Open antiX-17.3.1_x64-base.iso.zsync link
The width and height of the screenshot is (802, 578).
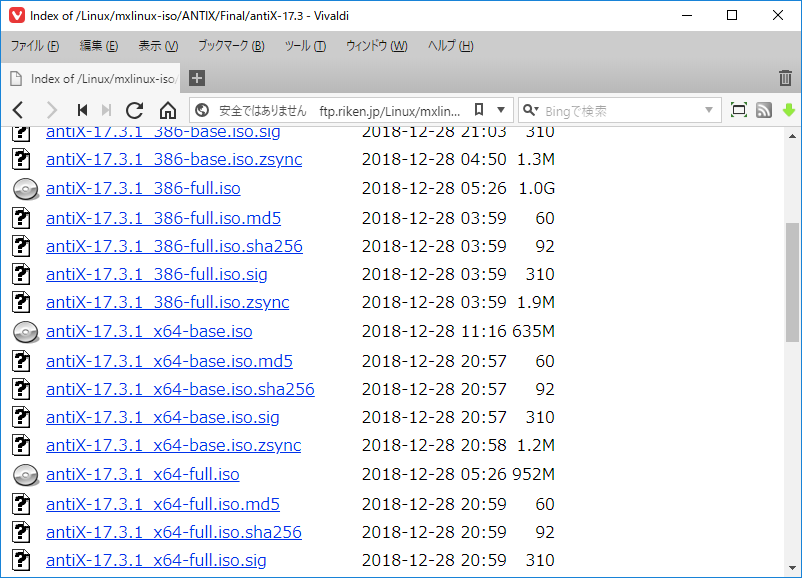click(173, 446)
